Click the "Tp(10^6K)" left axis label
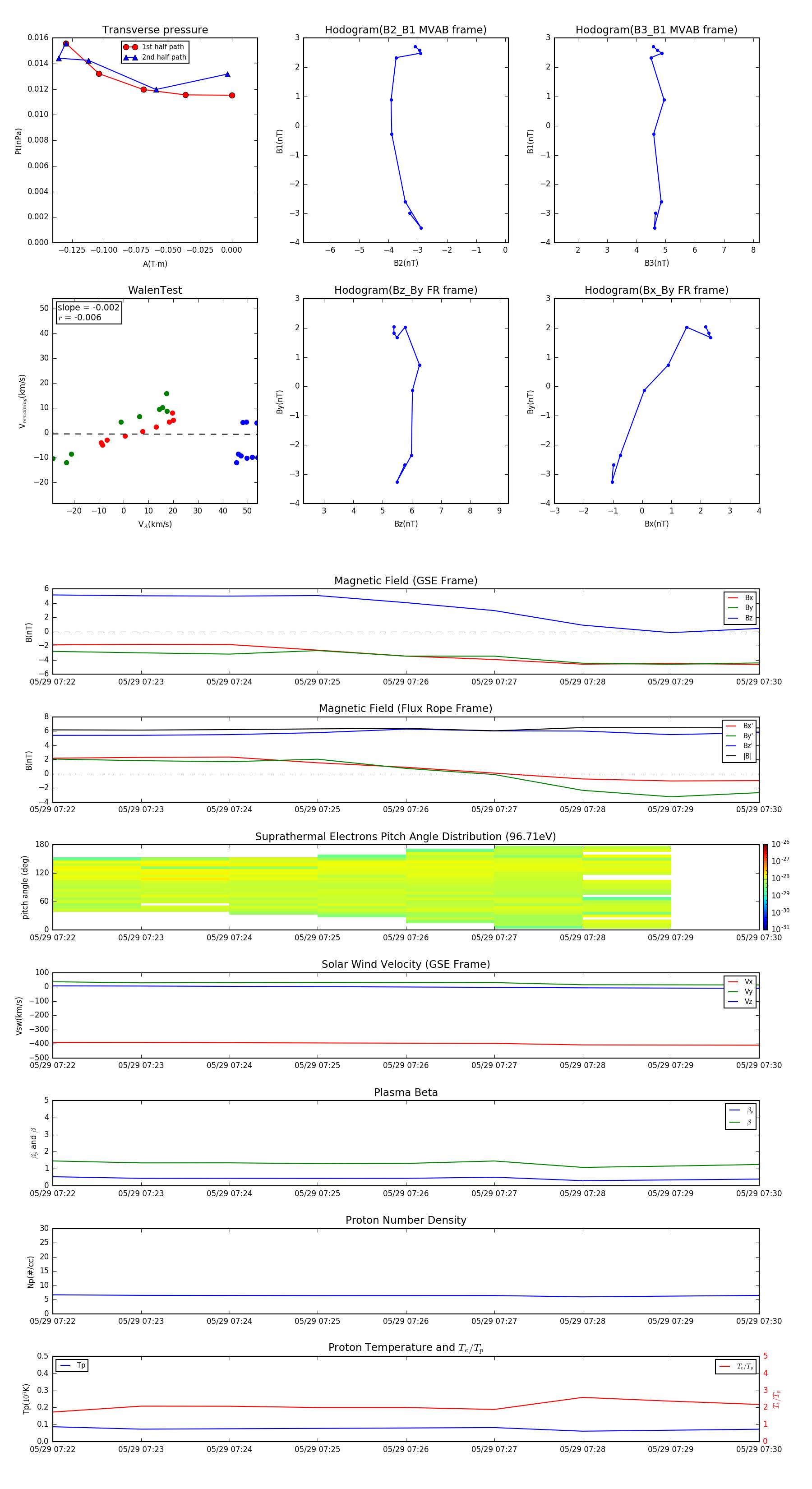The height and width of the screenshot is (1489, 812). coord(26,1399)
